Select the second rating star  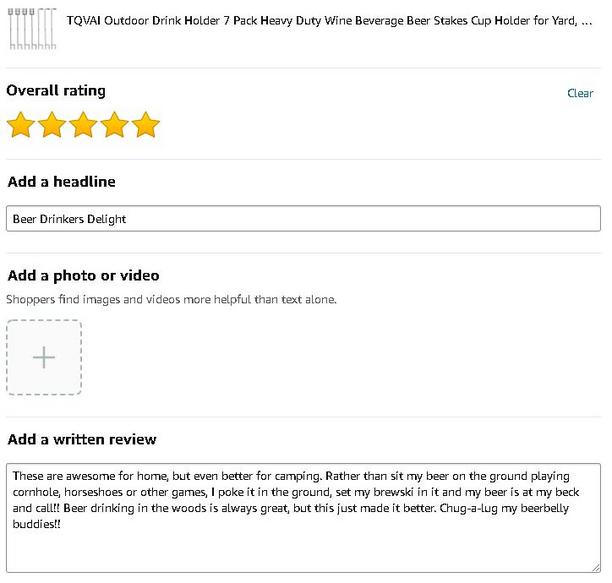click(x=52, y=125)
